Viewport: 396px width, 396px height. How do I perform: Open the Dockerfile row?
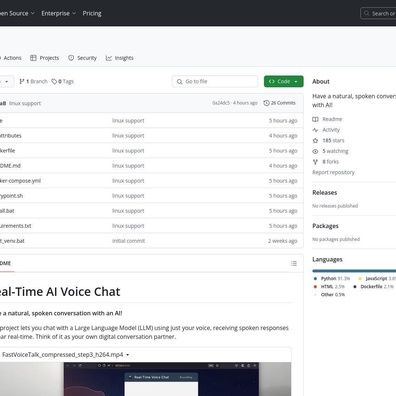[x=151, y=151]
